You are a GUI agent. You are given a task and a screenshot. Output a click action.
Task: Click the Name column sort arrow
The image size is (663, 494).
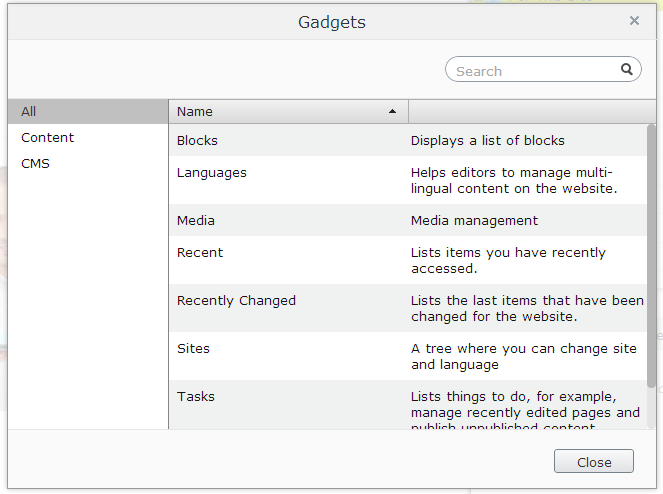392,111
